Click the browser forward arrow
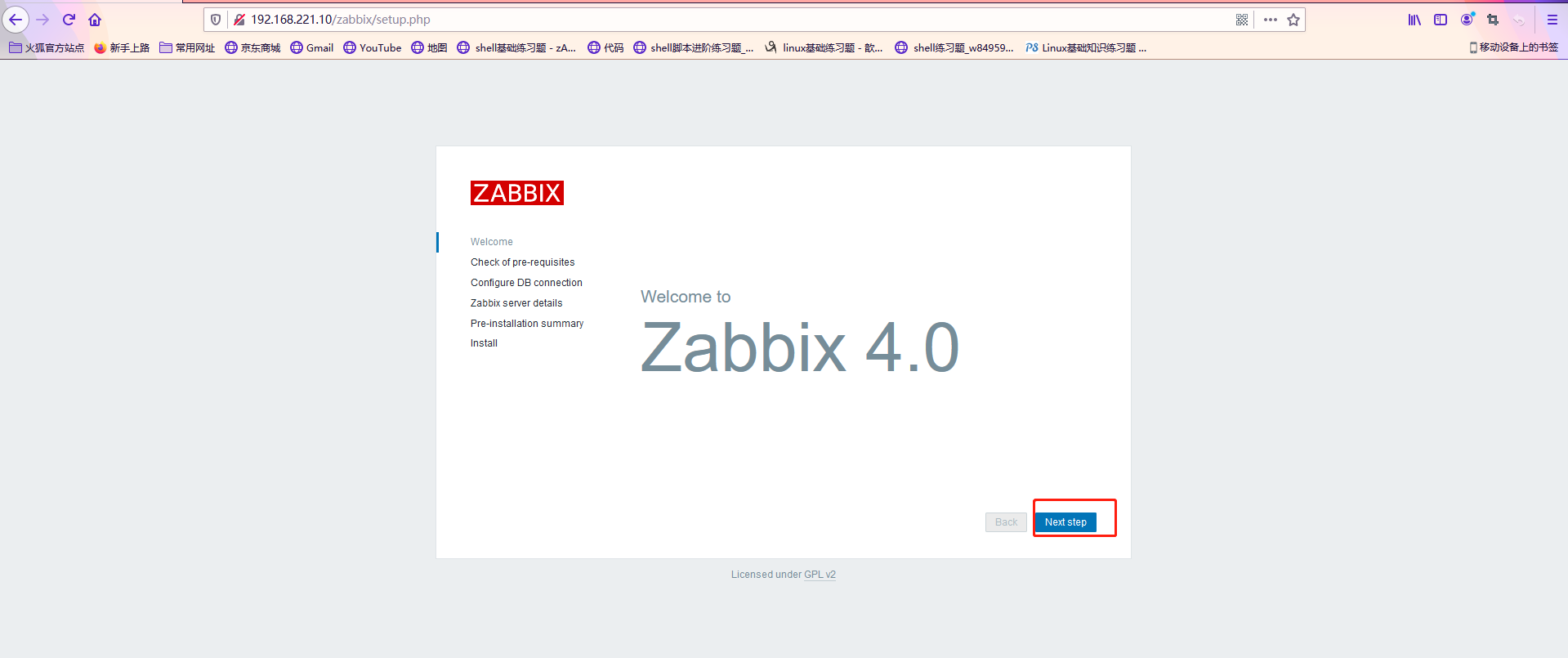This screenshot has width=1568, height=658. tap(42, 20)
